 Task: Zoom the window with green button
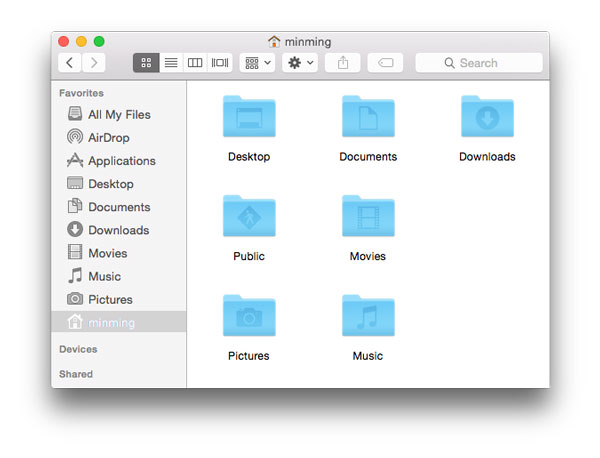coord(99,41)
